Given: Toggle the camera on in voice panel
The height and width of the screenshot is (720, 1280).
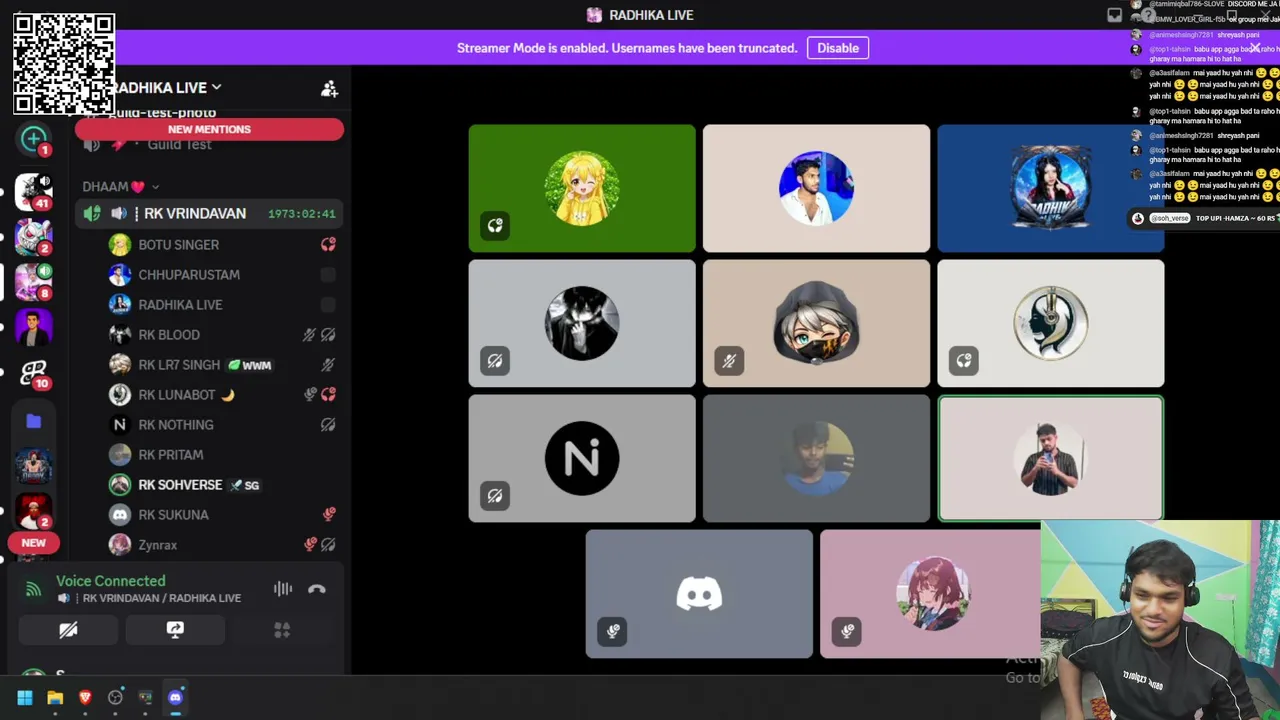Looking at the screenshot, I should tap(68, 630).
